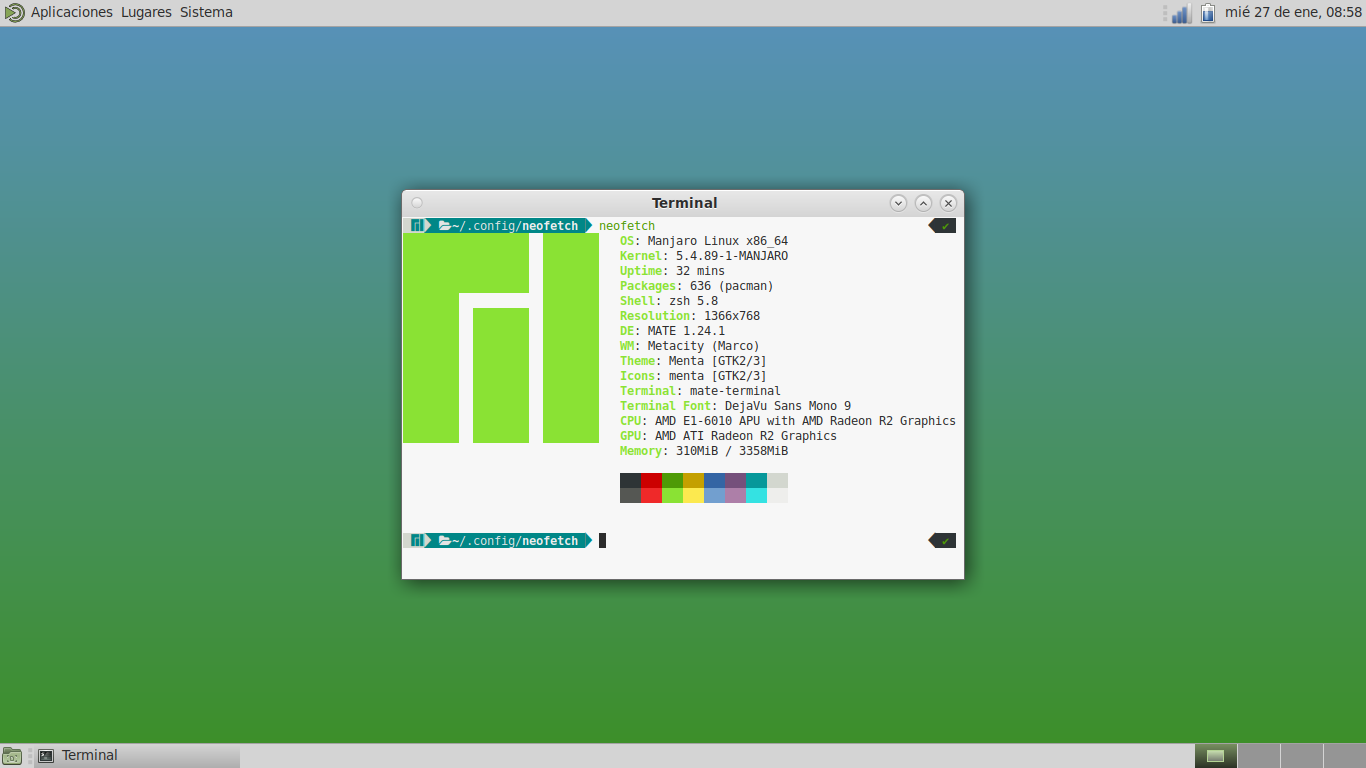The width and height of the screenshot is (1366, 768).
Task: Switch to the second workspace
Action: pos(1258,756)
